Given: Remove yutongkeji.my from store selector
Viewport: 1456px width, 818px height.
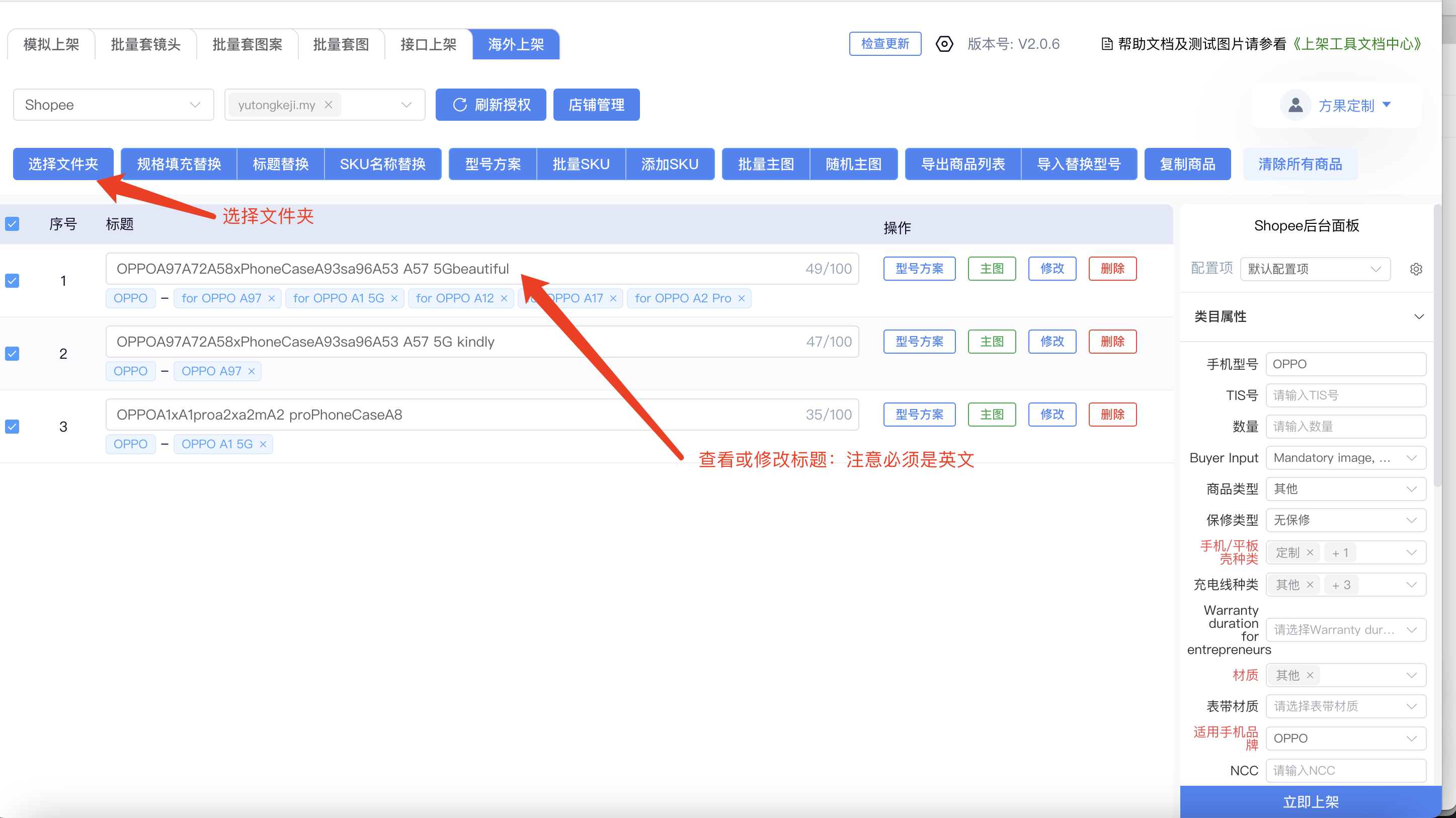Looking at the screenshot, I should 329,105.
